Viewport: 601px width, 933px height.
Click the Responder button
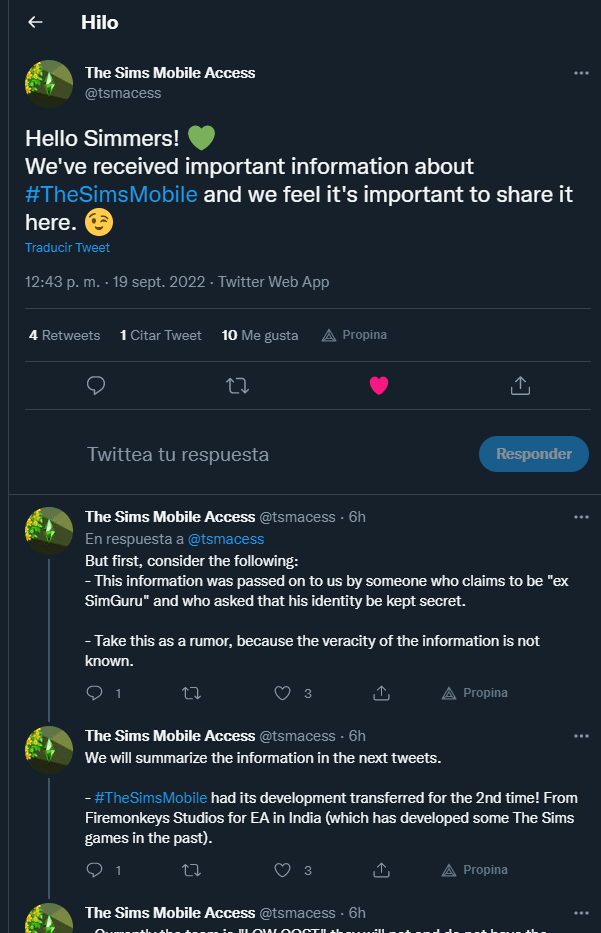coord(533,454)
